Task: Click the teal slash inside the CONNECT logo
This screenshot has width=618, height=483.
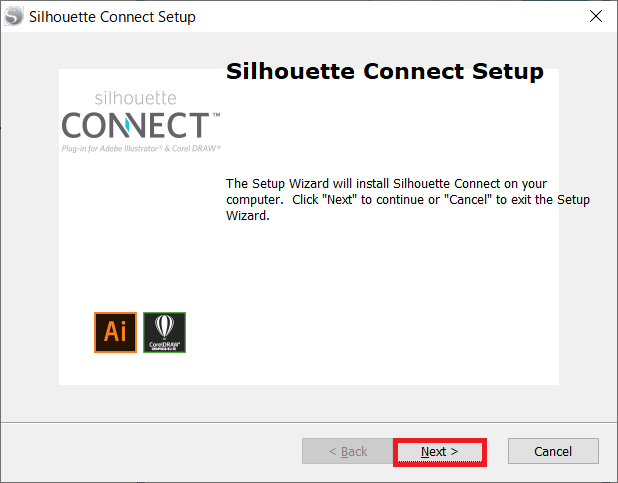Action: (x=128, y=125)
